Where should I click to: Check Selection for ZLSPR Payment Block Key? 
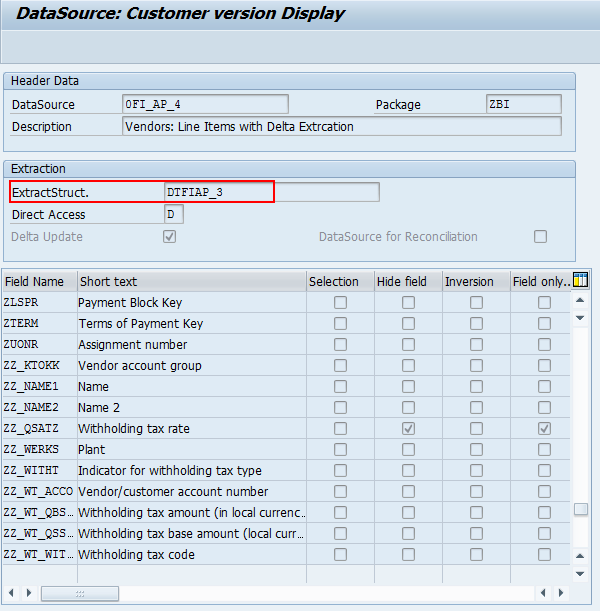[x=340, y=302]
